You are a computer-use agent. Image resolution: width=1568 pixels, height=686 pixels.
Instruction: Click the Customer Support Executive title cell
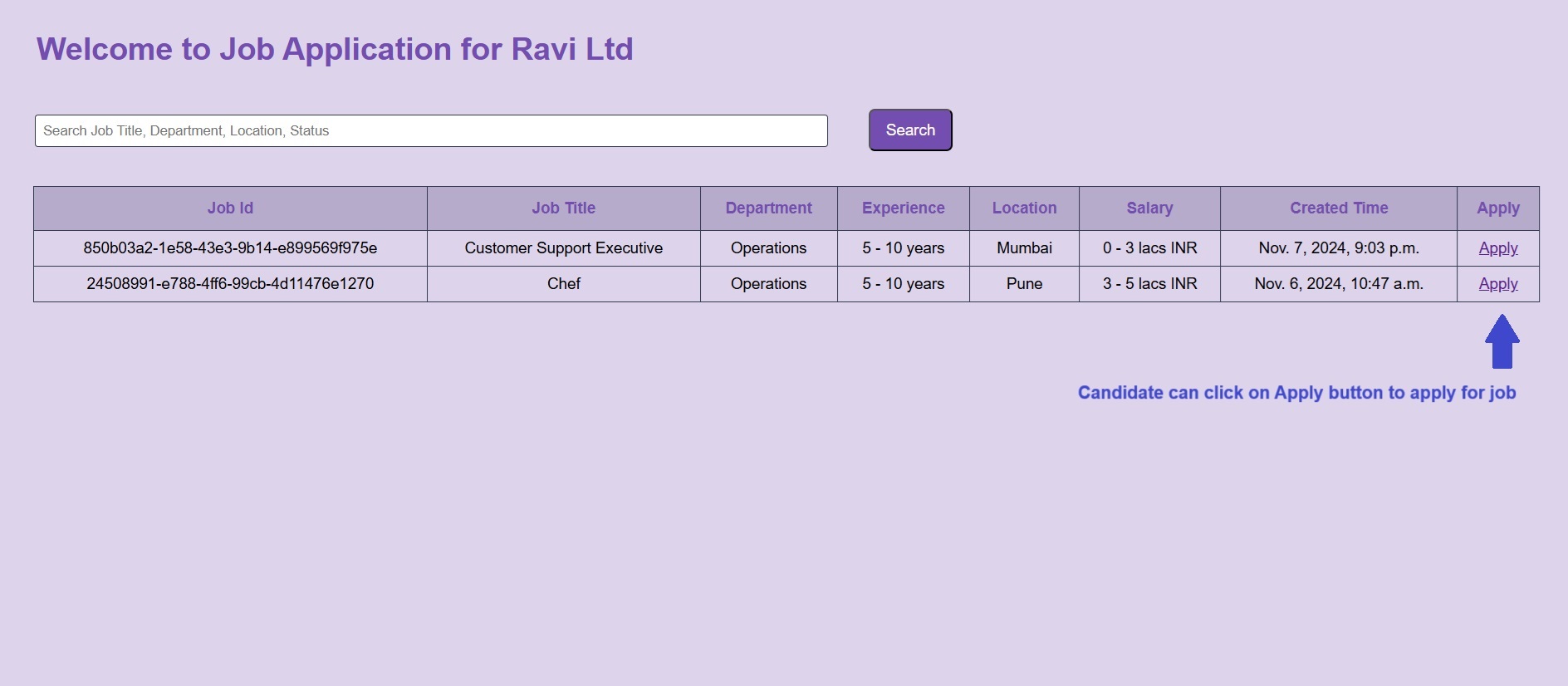click(563, 247)
